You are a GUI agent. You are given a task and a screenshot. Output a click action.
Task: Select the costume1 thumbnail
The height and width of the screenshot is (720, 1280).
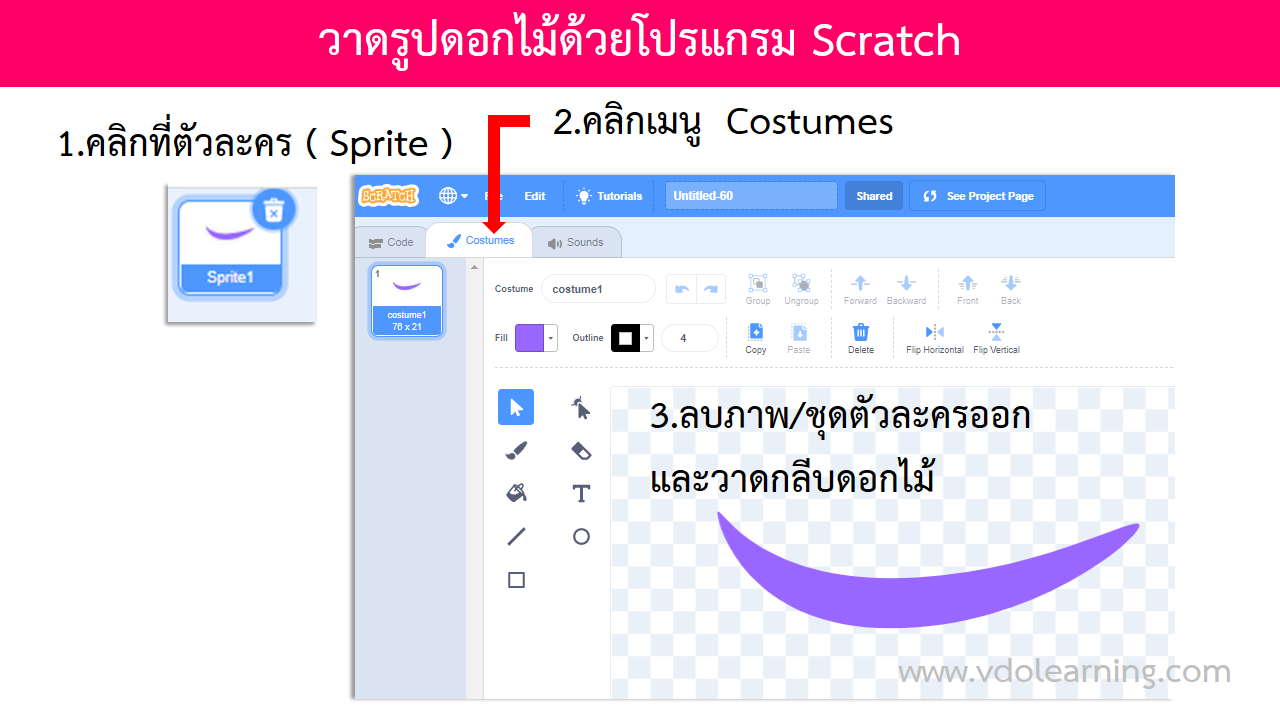tap(407, 300)
